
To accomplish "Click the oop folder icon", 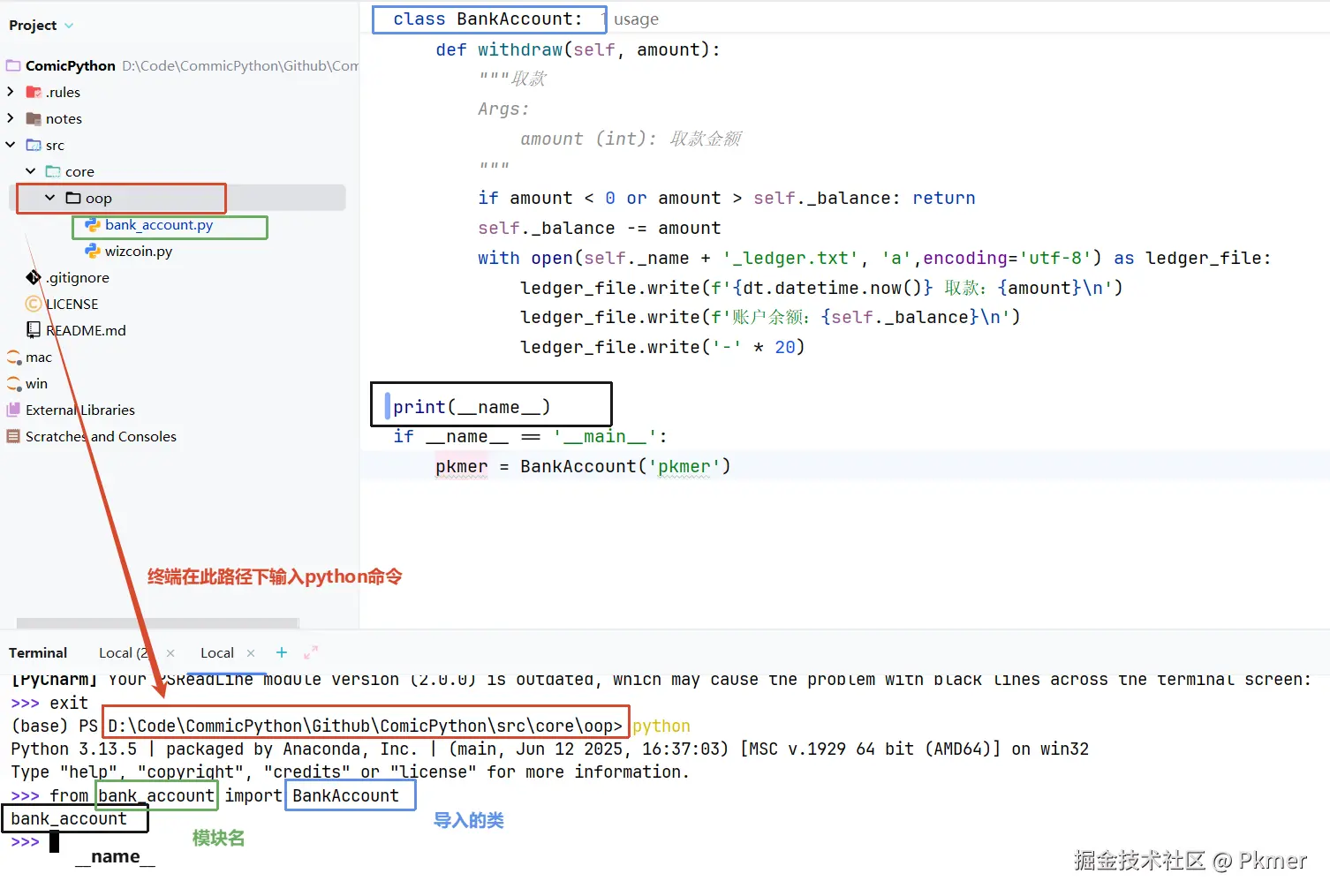I will (x=73, y=198).
